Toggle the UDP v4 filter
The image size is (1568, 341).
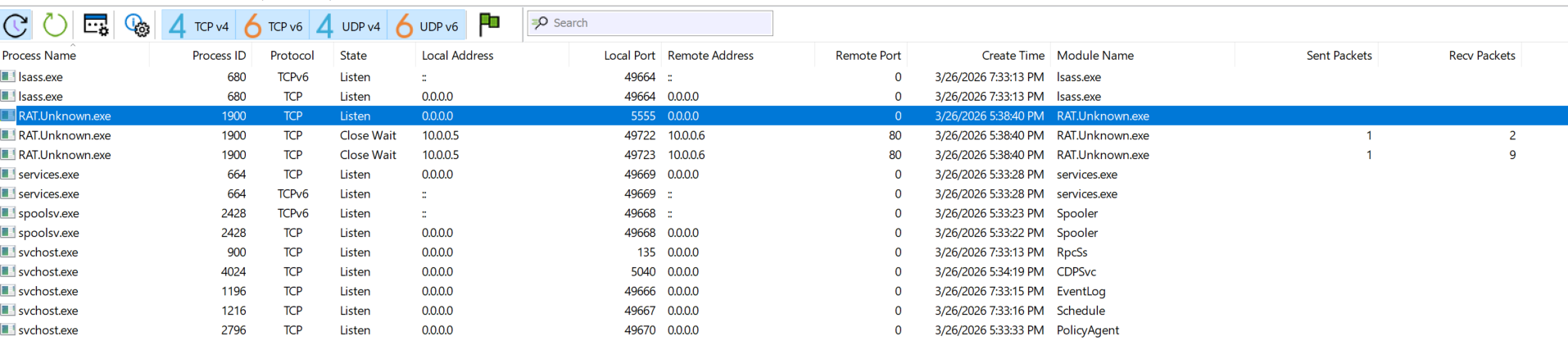[x=348, y=26]
